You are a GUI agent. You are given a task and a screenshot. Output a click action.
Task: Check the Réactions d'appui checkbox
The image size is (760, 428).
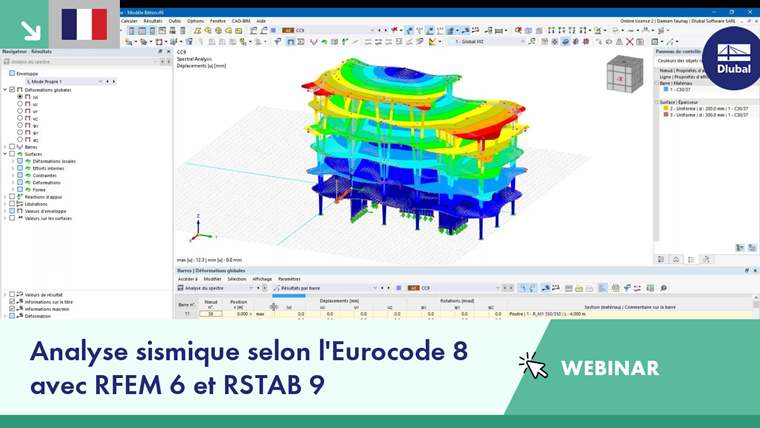pyautogui.click(x=12, y=197)
